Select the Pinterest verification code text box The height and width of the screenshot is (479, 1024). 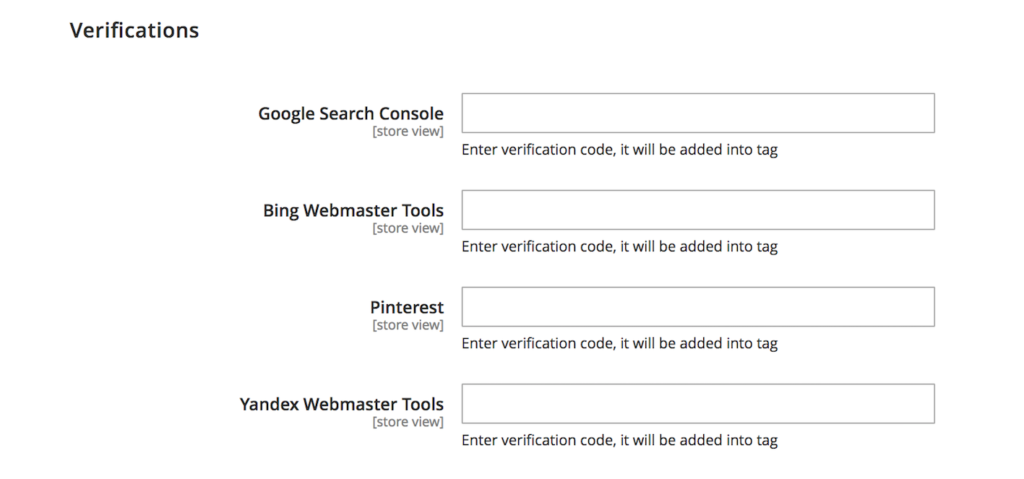[x=698, y=306]
